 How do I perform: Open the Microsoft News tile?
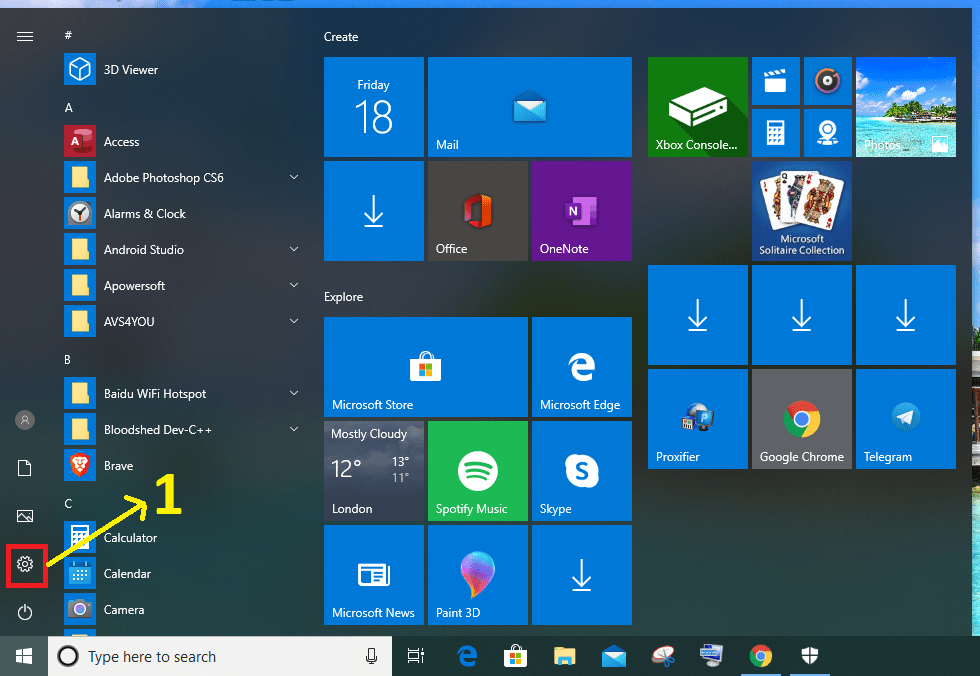click(x=374, y=575)
